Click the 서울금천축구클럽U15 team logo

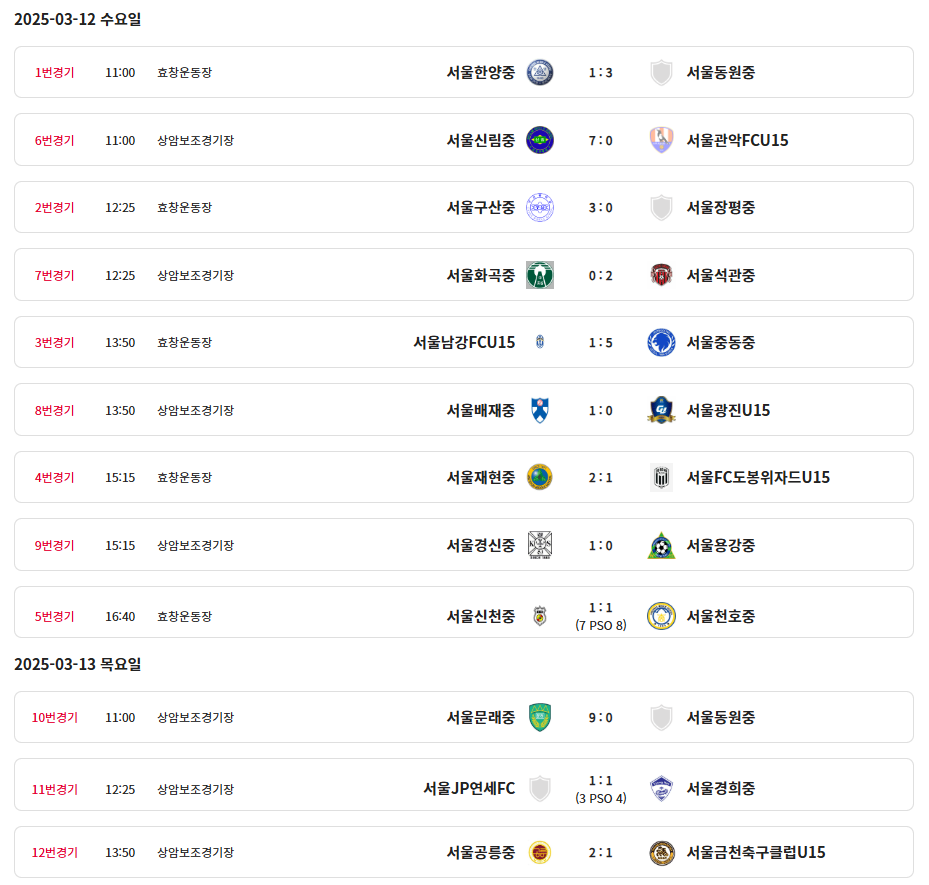click(661, 853)
